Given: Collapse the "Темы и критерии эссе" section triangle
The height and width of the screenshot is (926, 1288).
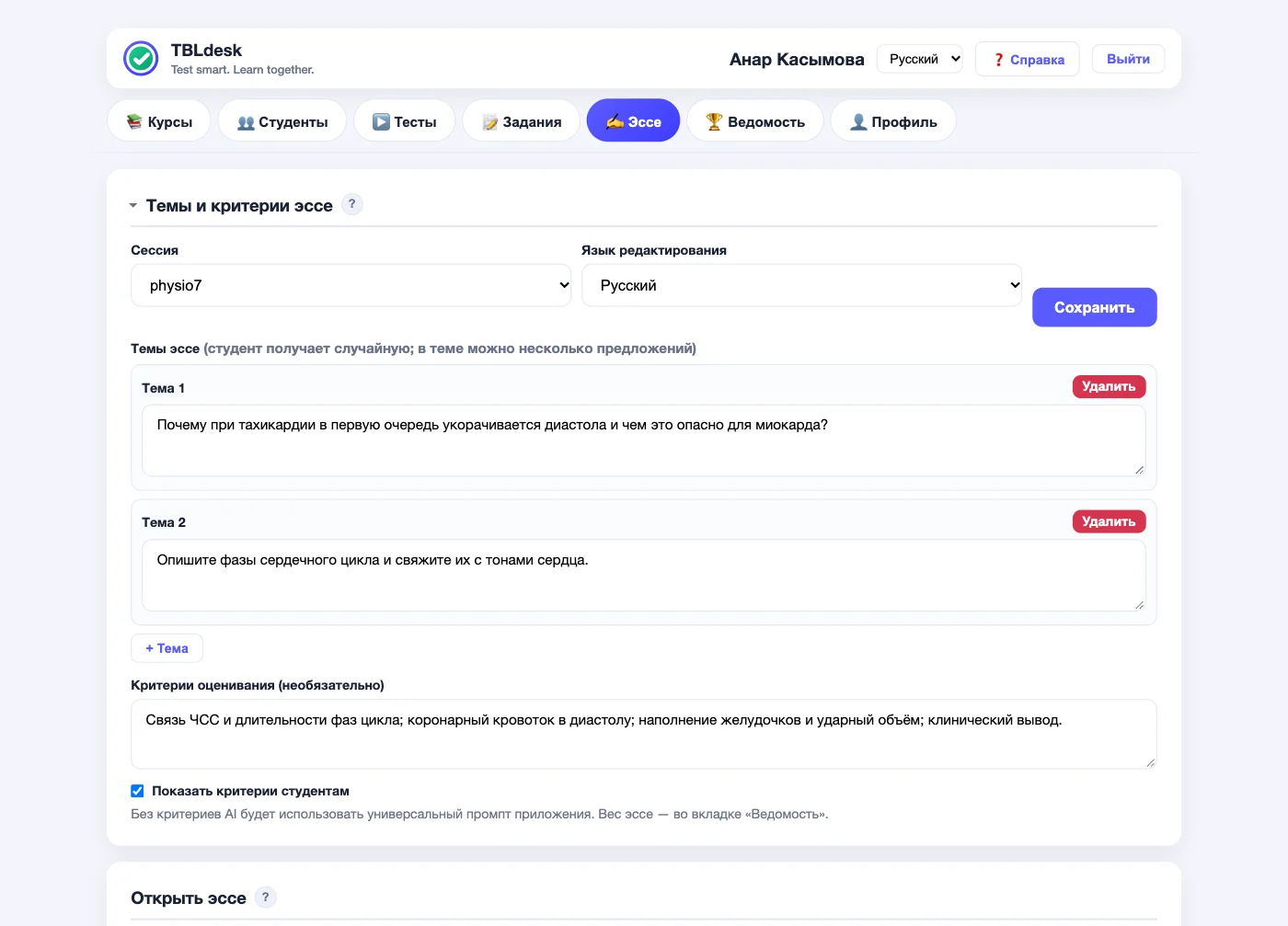Looking at the screenshot, I should [x=133, y=205].
